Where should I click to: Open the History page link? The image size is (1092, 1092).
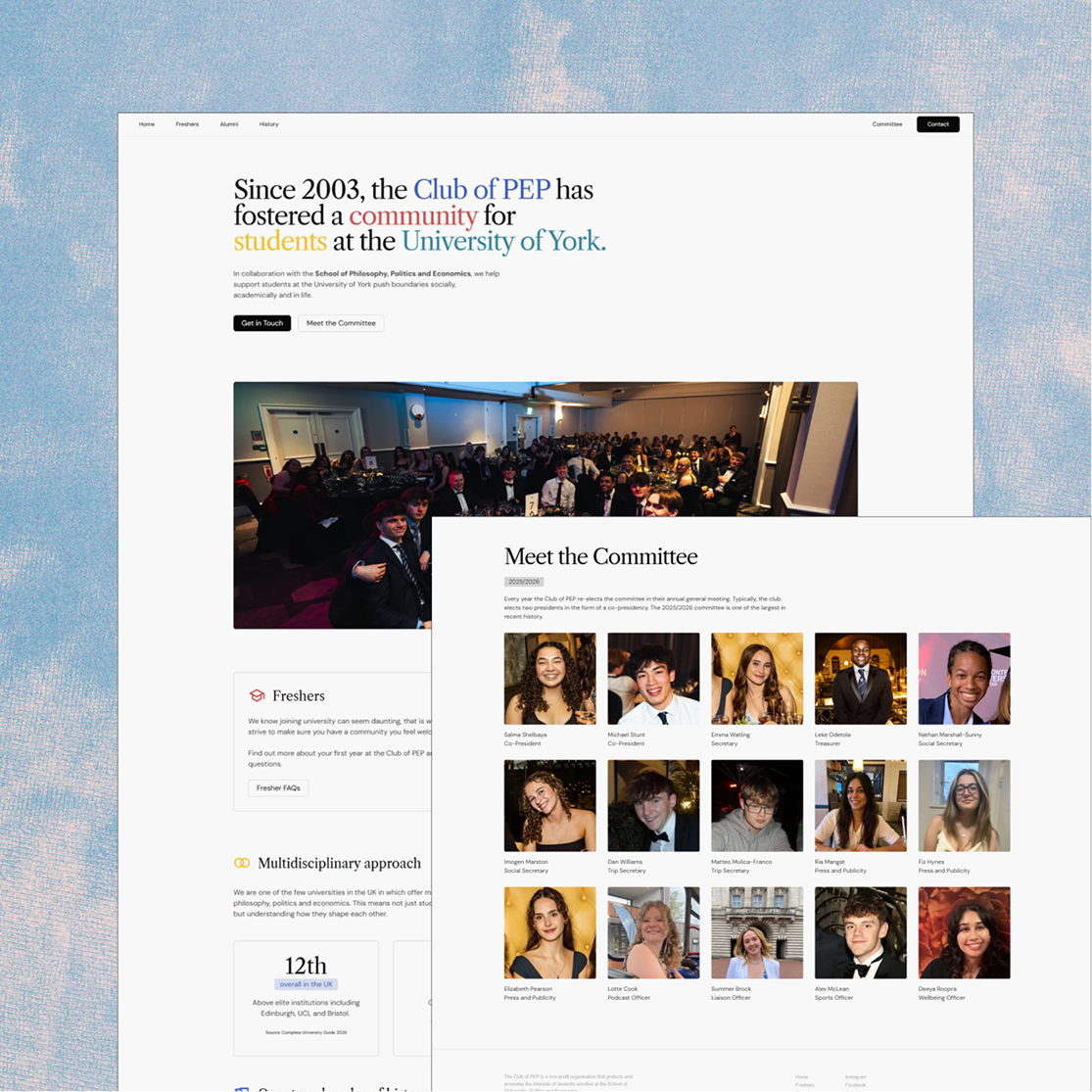[269, 124]
